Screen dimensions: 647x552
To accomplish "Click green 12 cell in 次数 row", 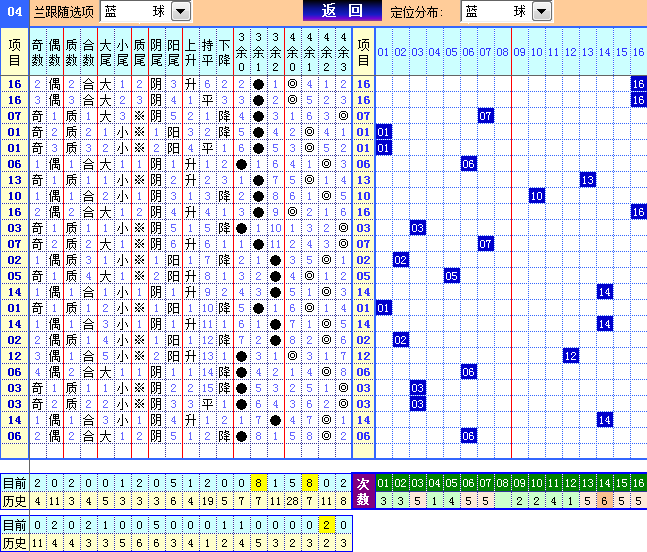I will tap(571, 483).
